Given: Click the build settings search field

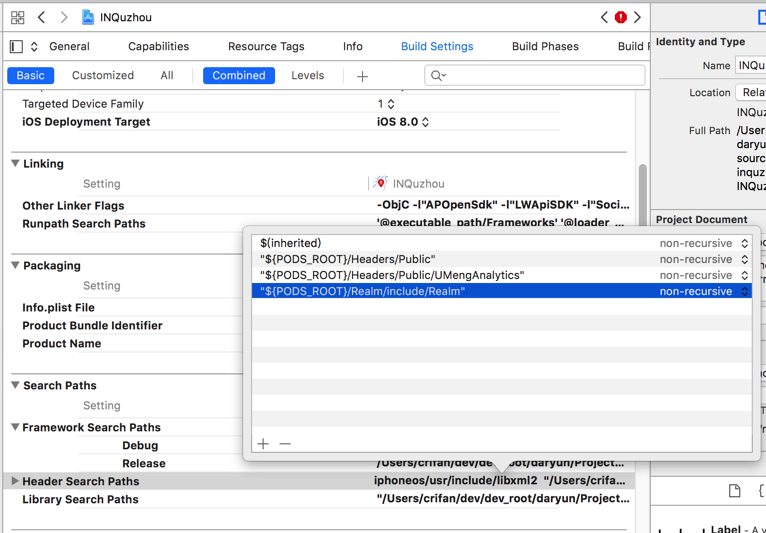Looking at the screenshot, I should click(x=534, y=76).
